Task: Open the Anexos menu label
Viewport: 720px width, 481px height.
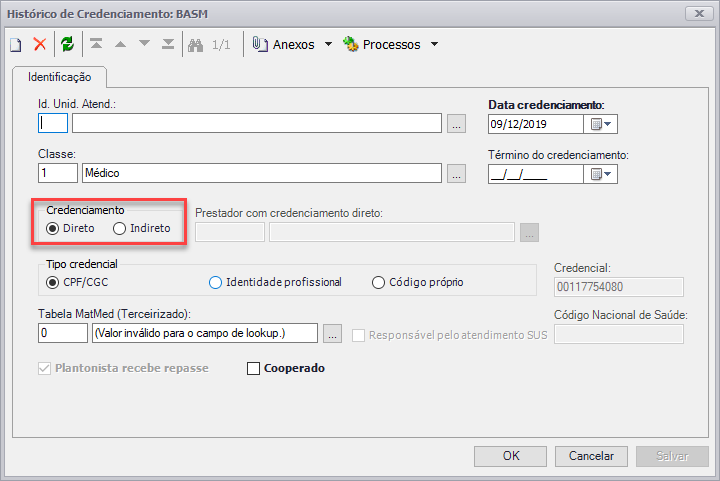Action: pyautogui.click(x=294, y=45)
